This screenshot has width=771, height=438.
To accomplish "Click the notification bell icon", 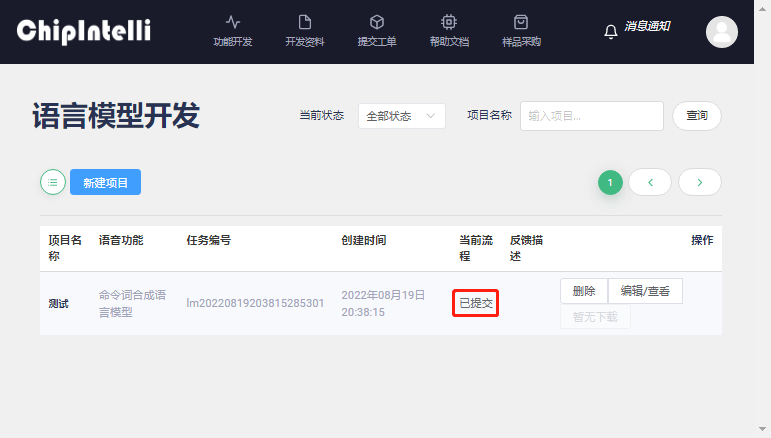I will [x=611, y=32].
